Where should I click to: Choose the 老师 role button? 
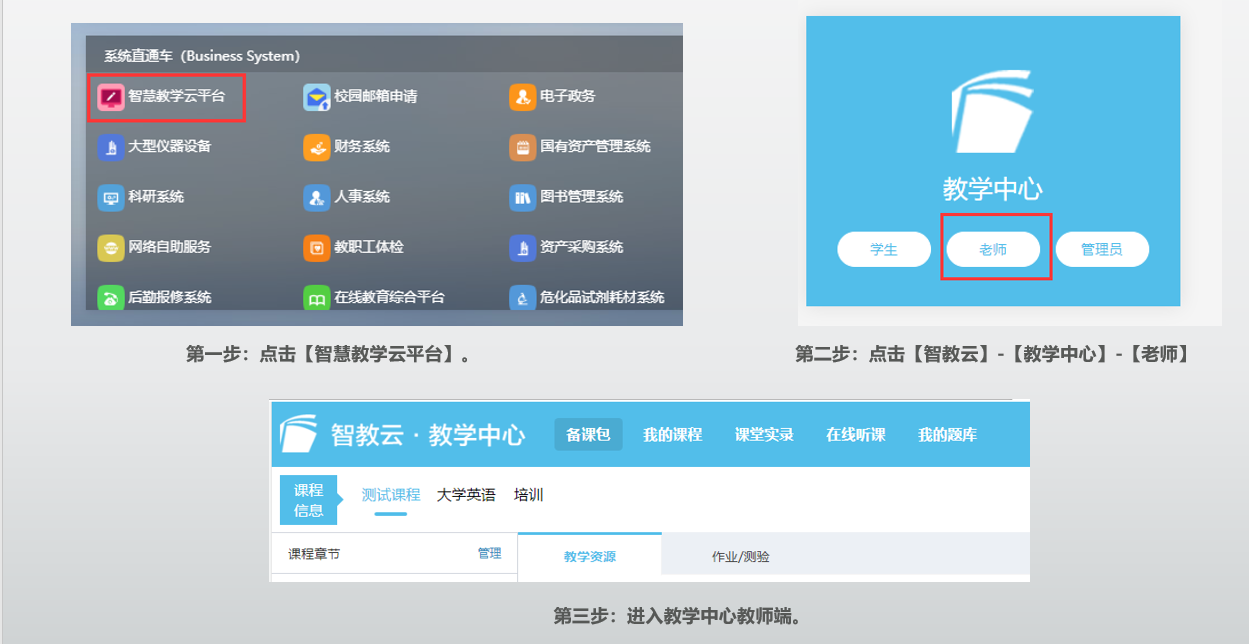[x=993, y=249]
